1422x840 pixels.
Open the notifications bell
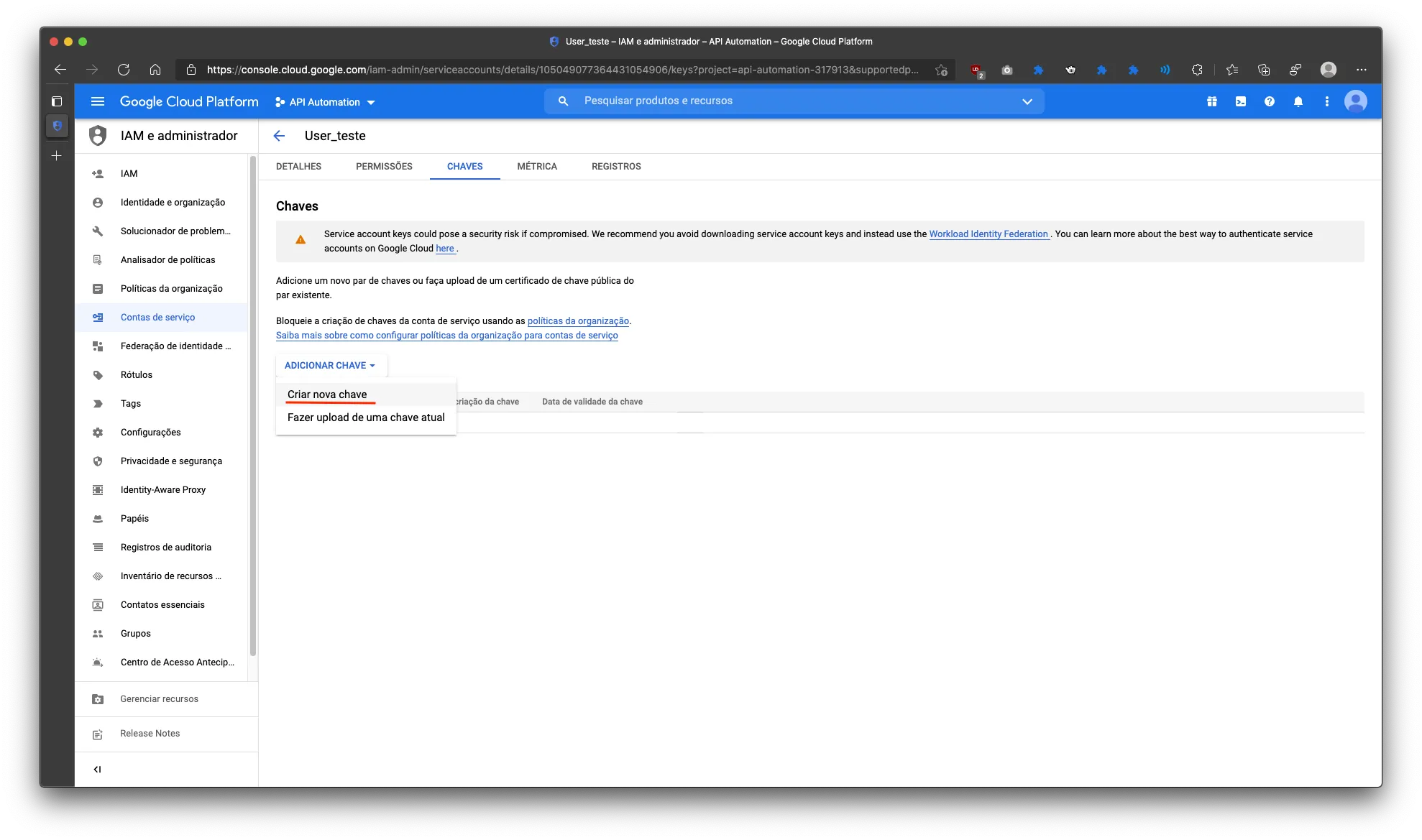1298,101
